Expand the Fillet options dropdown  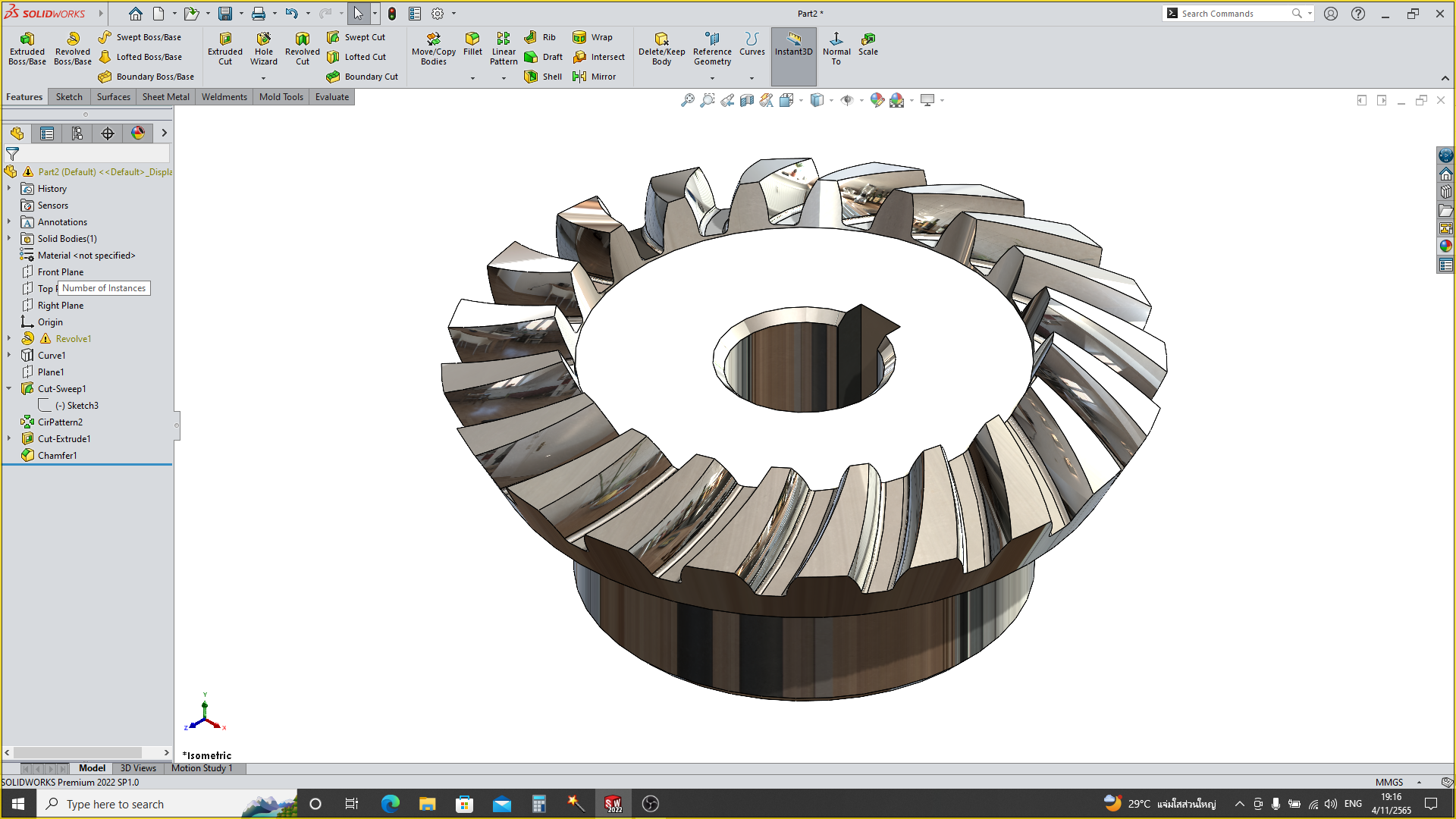pos(472,78)
